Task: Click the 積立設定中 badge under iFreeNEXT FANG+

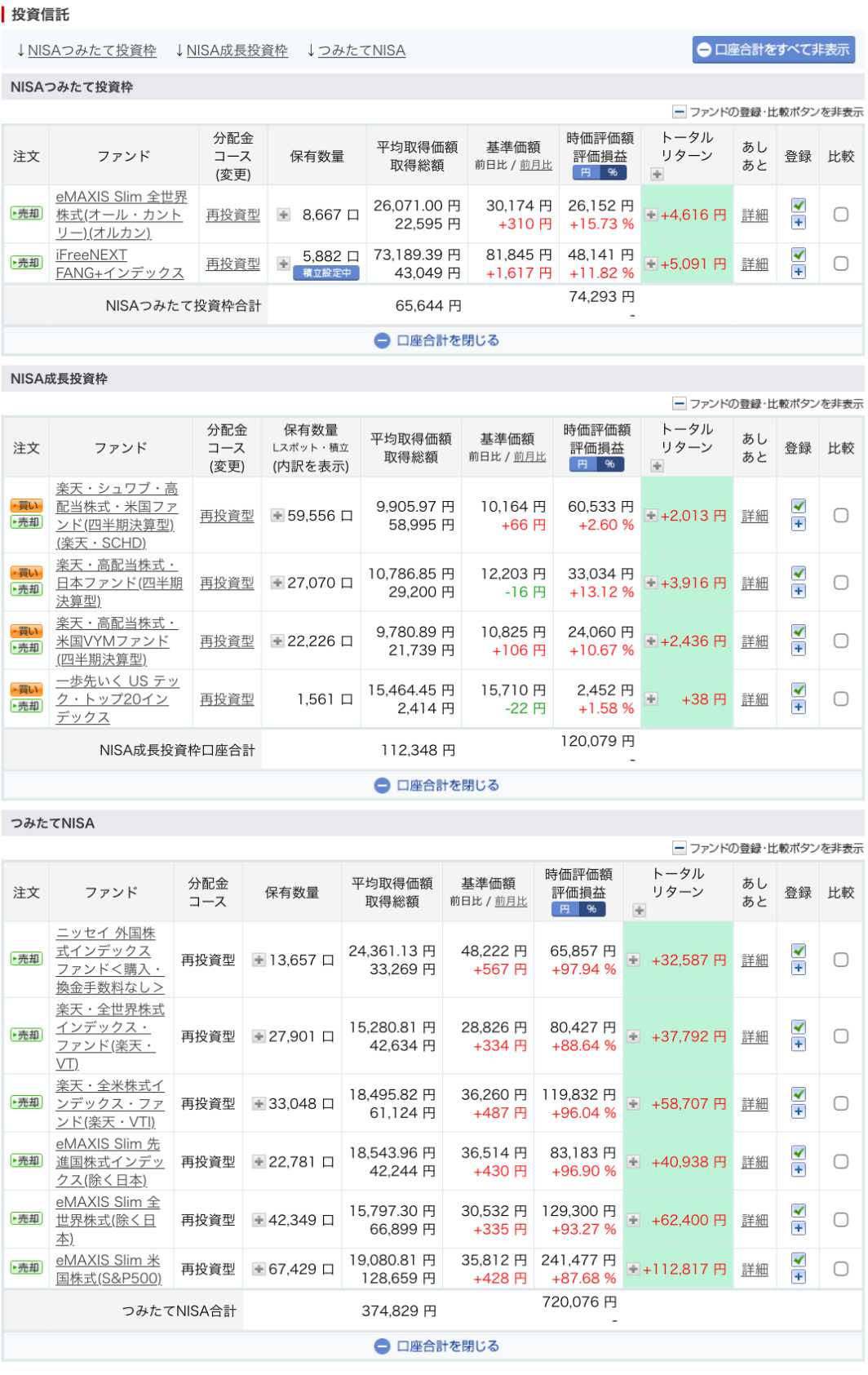Action: [326, 273]
